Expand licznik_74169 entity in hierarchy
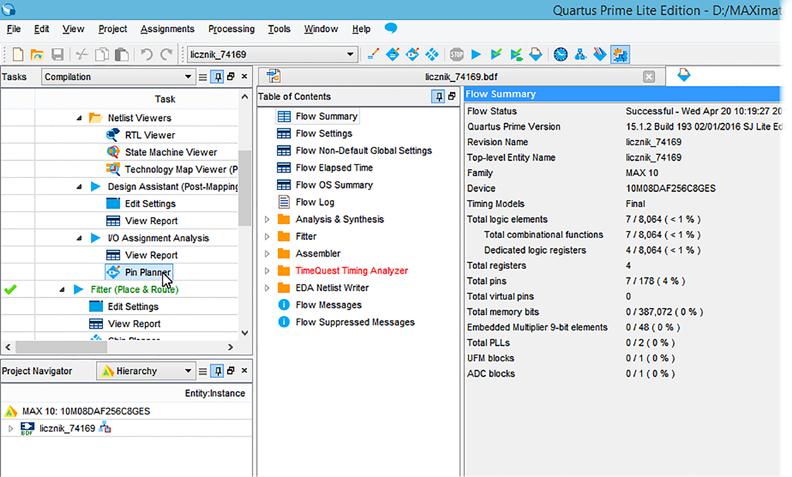Image resolution: width=792 pixels, height=477 pixels. [10, 428]
